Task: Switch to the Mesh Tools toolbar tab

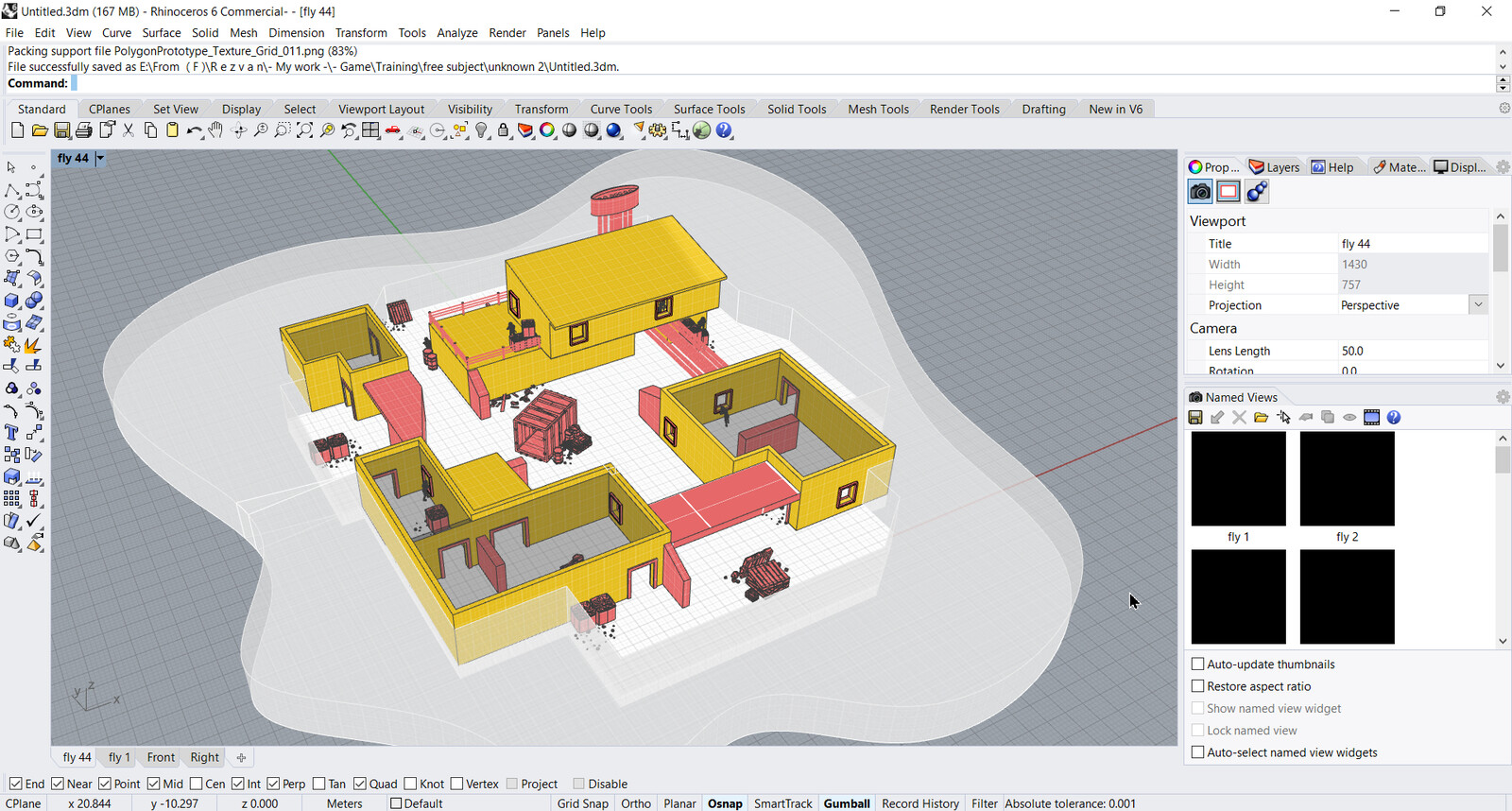Action: pos(878,109)
